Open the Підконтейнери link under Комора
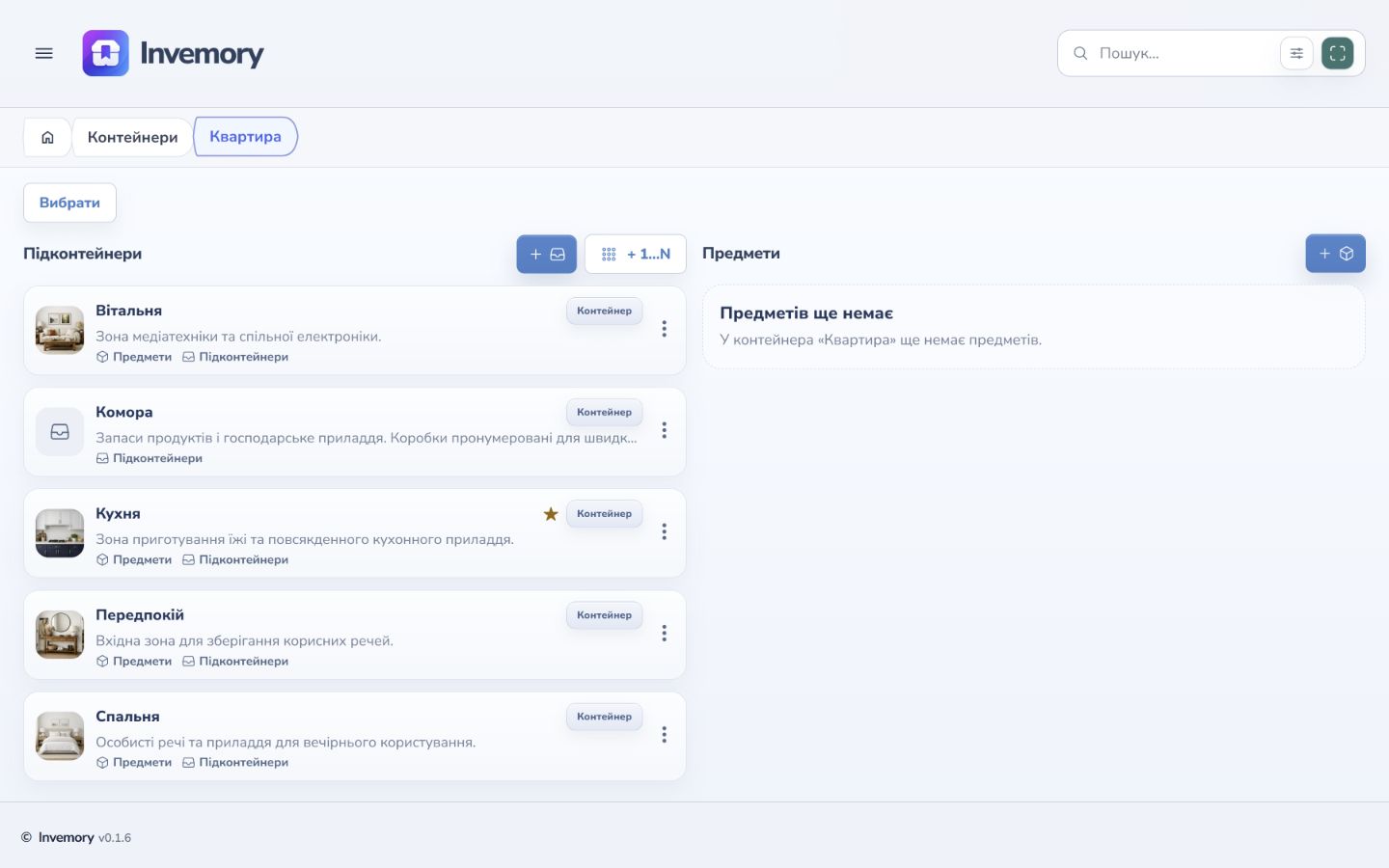The image size is (1389, 868). click(x=150, y=458)
